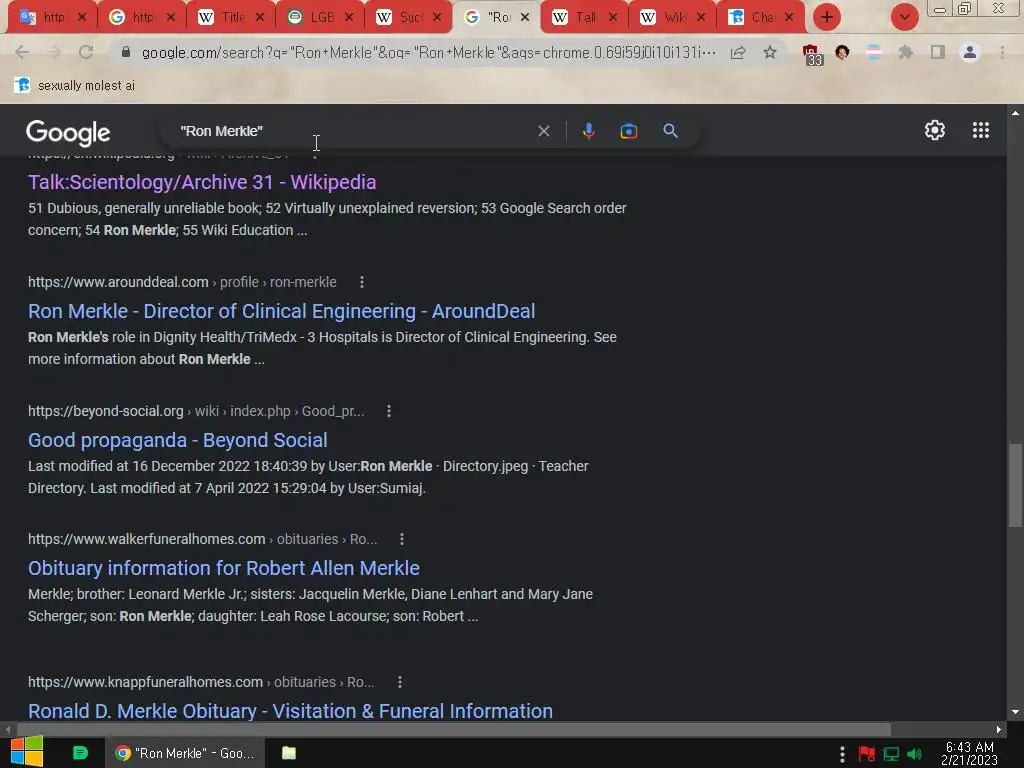Click the scroll down arrow
Image resolution: width=1024 pixels, height=768 pixels.
(x=1015, y=712)
